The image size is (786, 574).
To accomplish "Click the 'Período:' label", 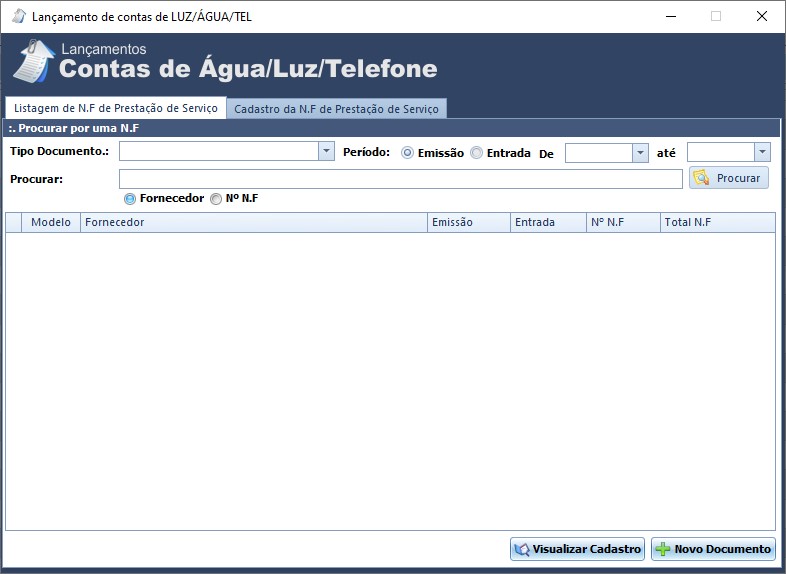I will tap(366, 152).
